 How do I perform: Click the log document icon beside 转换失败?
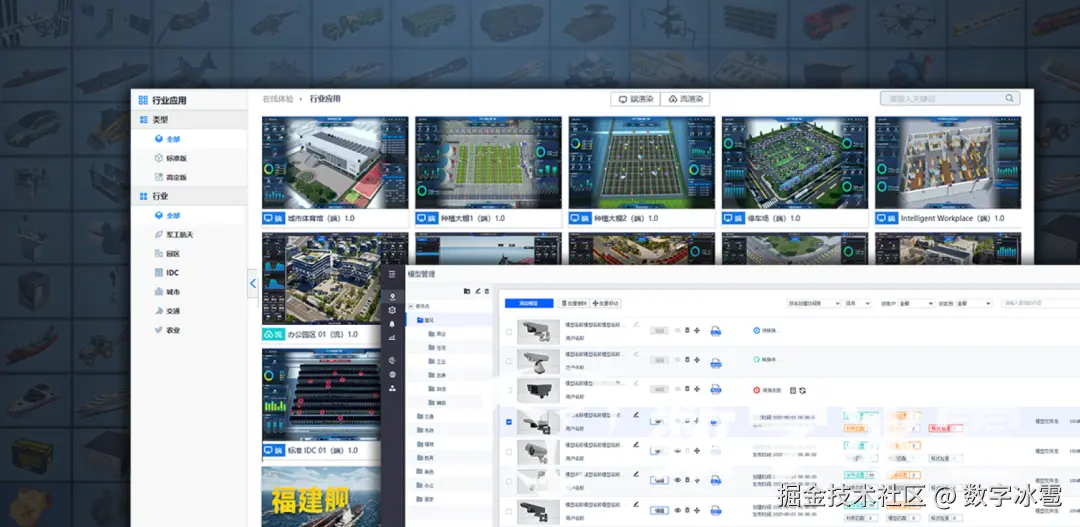(793, 391)
